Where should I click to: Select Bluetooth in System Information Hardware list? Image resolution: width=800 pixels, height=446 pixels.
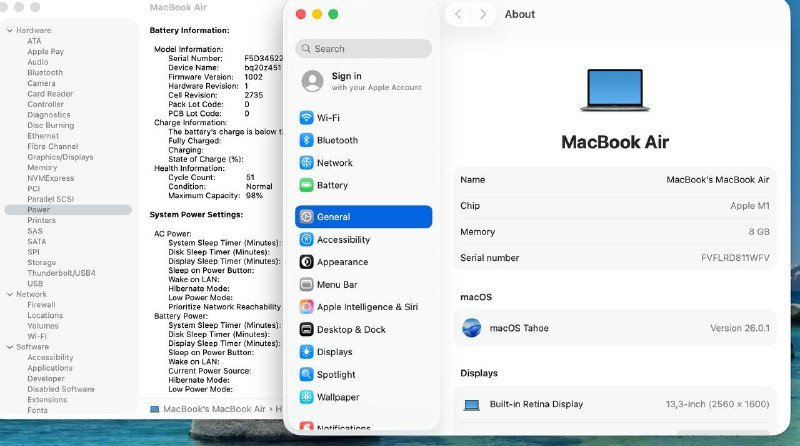pyautogui.click(x=45, y=72)
